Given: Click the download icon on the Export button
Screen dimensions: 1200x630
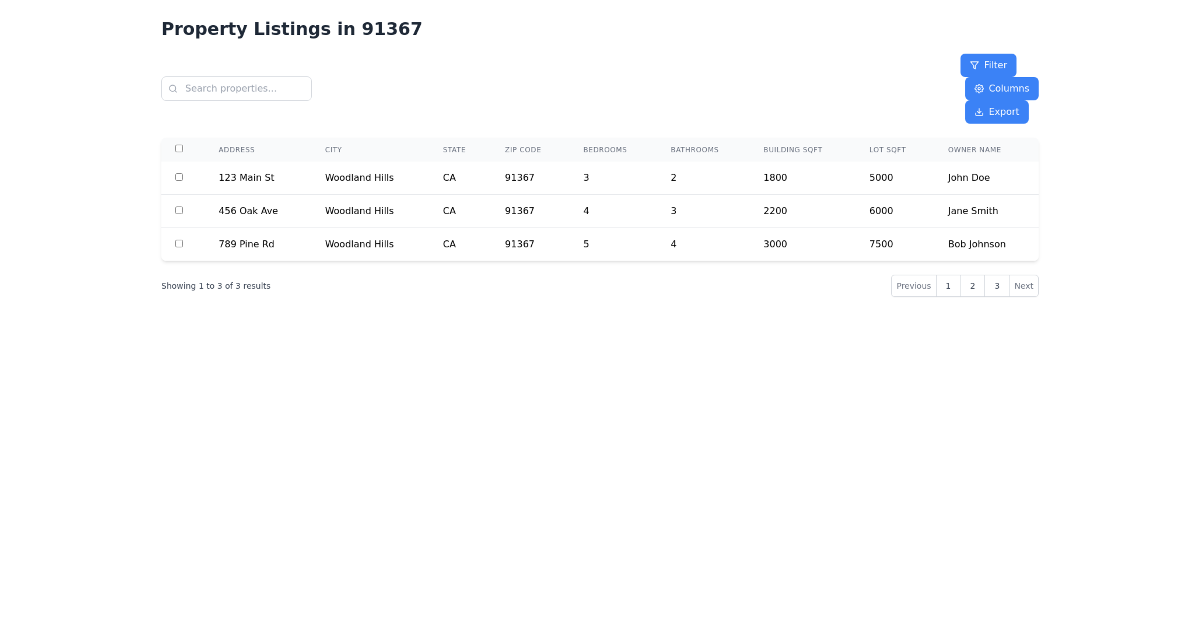Looking at the screenshot, I should click(979, 111).
